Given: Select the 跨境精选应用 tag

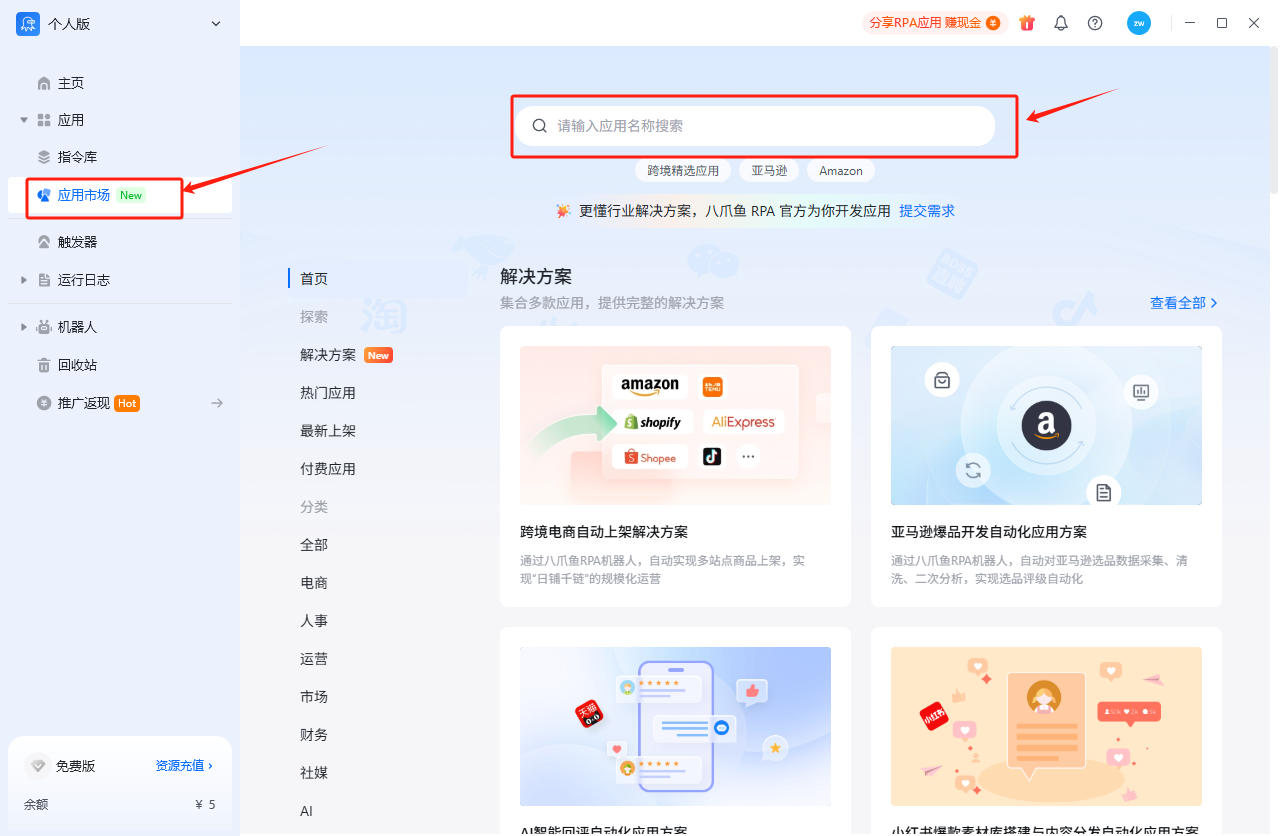Looking at the screenshot, I should tap(683, 171).
